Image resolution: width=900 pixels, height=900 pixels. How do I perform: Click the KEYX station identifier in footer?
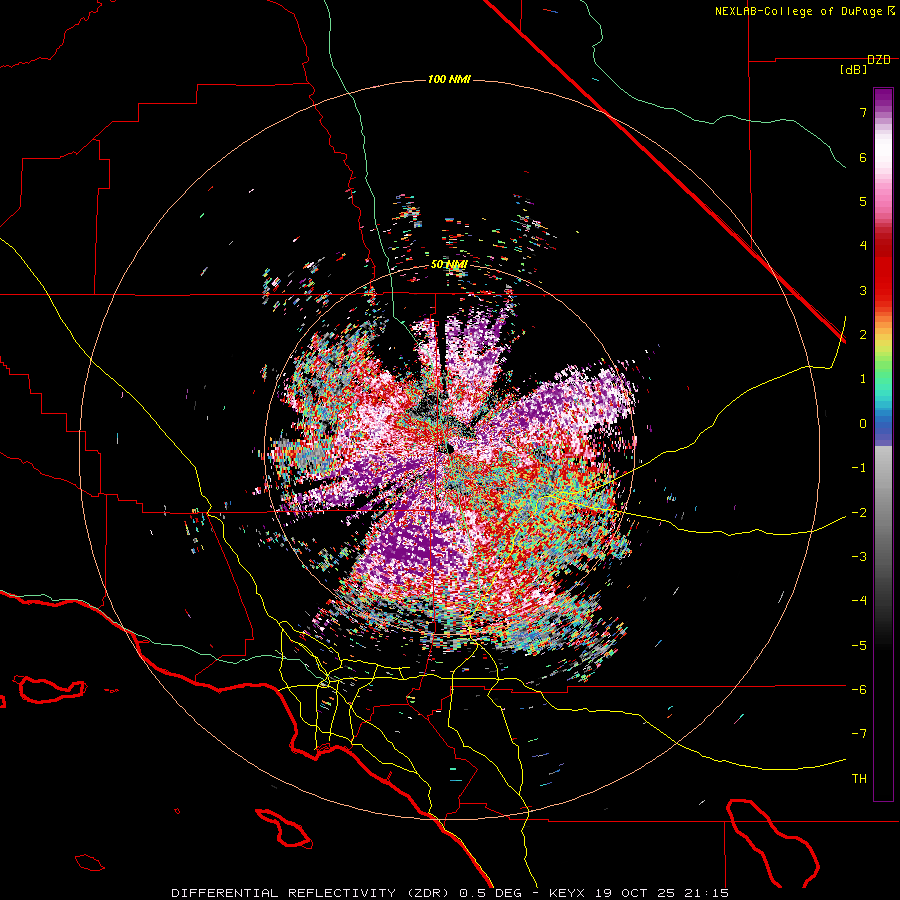pos(568,893)
